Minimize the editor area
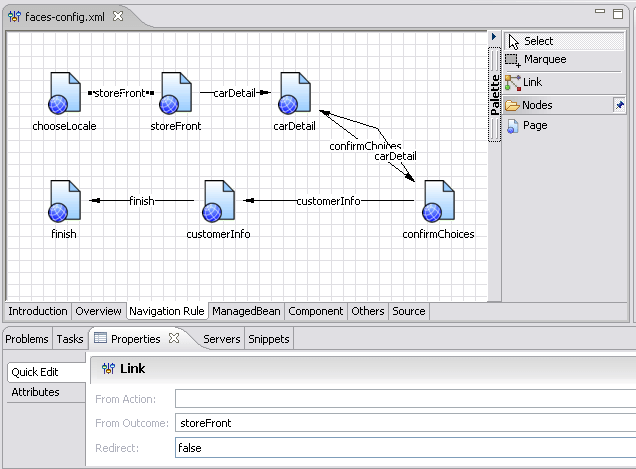The height and width of the screenshot is (469, 636). click(x=600, y=12)
